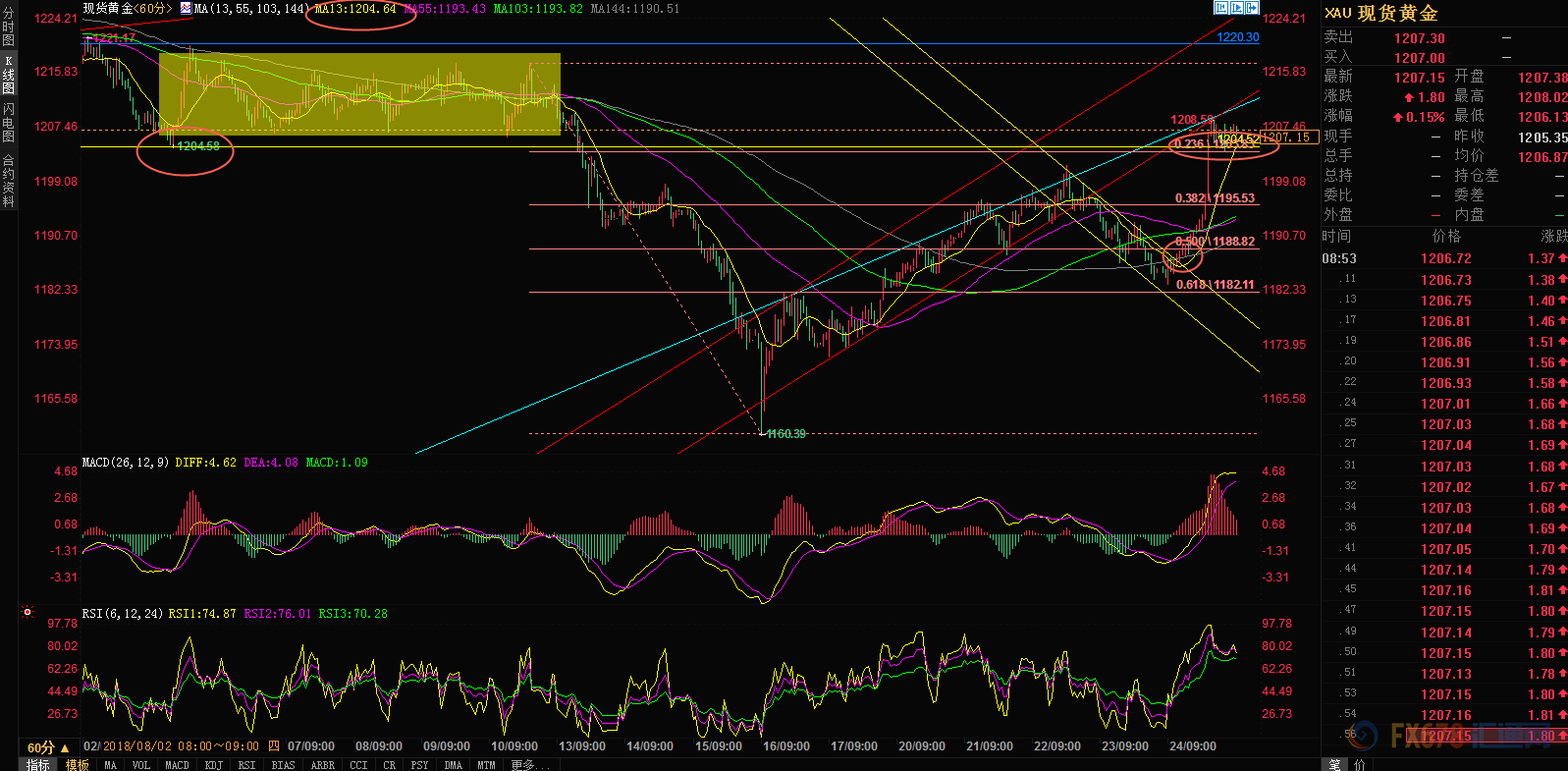The height and width of the screenshot is (771, 1568).
Task: Choose the ARBR indicator button
Action: (x=322, y=764)
